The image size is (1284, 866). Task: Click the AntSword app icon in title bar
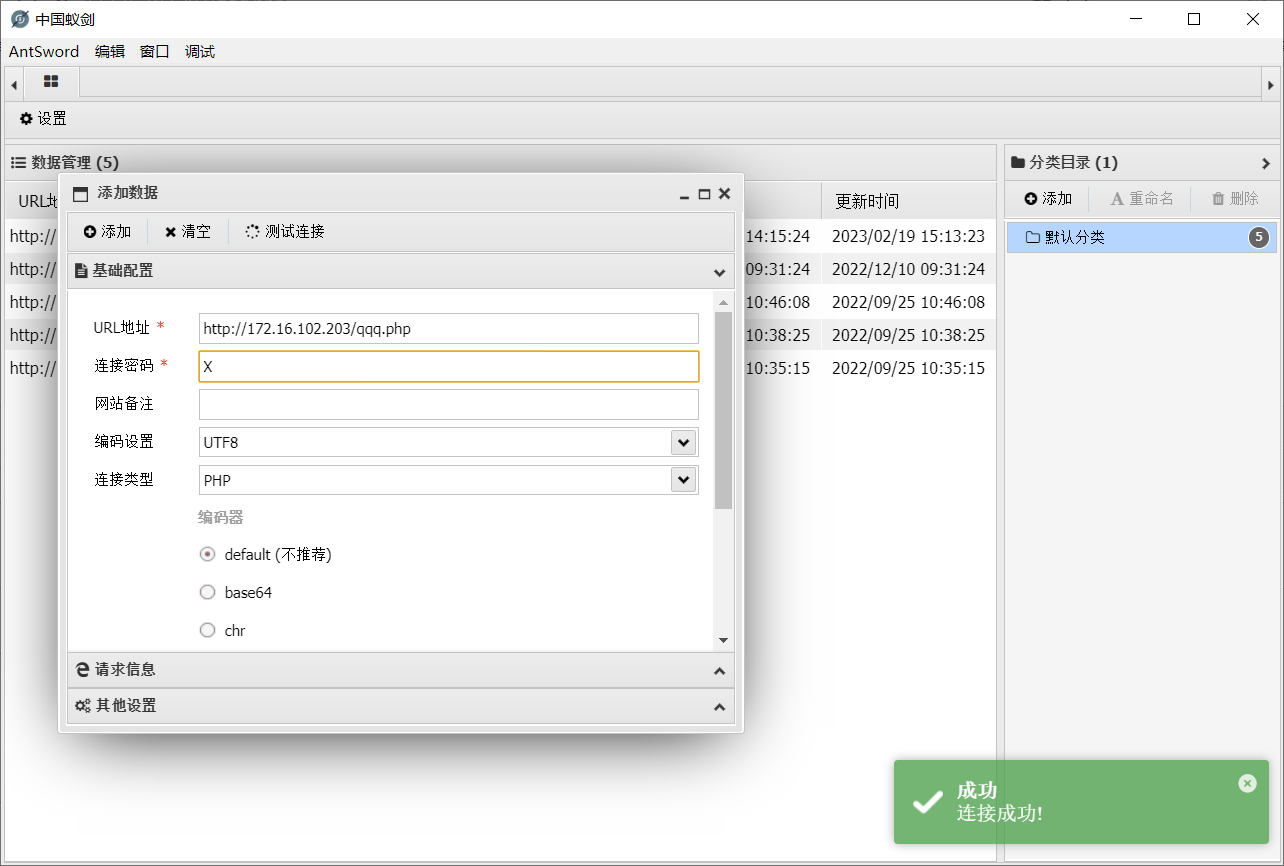[20, 19]
